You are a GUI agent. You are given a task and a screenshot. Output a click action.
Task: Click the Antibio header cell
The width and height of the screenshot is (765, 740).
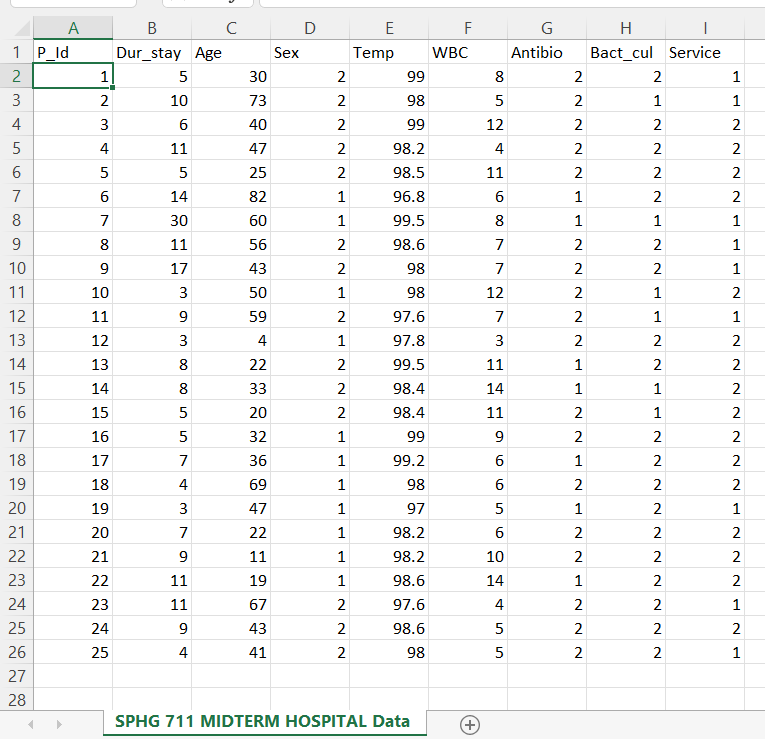coord(547,52)
